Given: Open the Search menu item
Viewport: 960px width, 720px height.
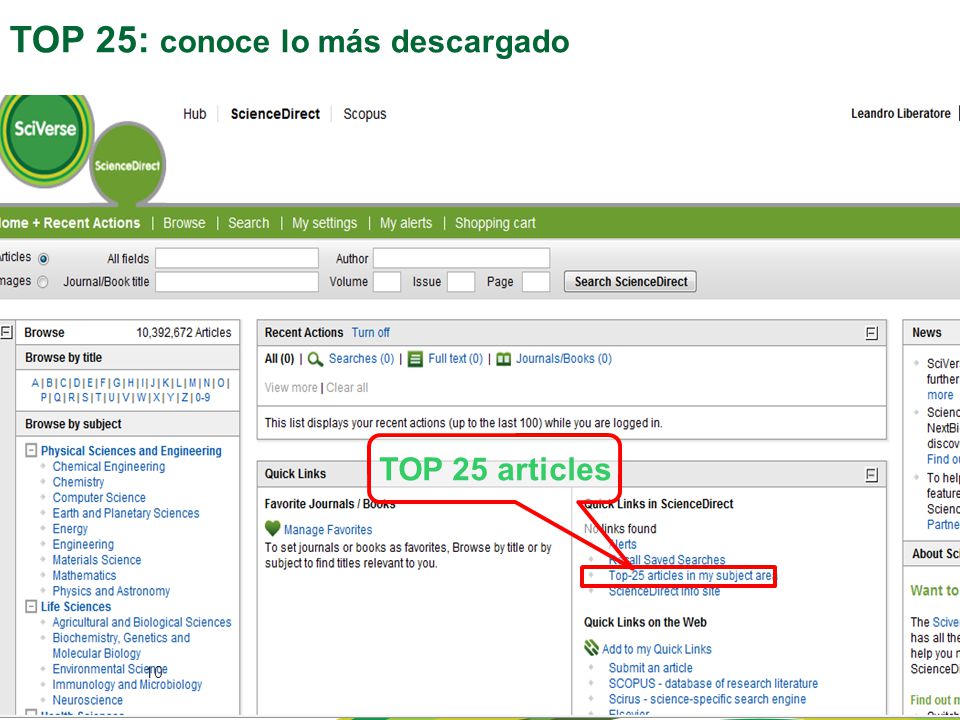Looking at the screenshot, I should coord(249,223).
